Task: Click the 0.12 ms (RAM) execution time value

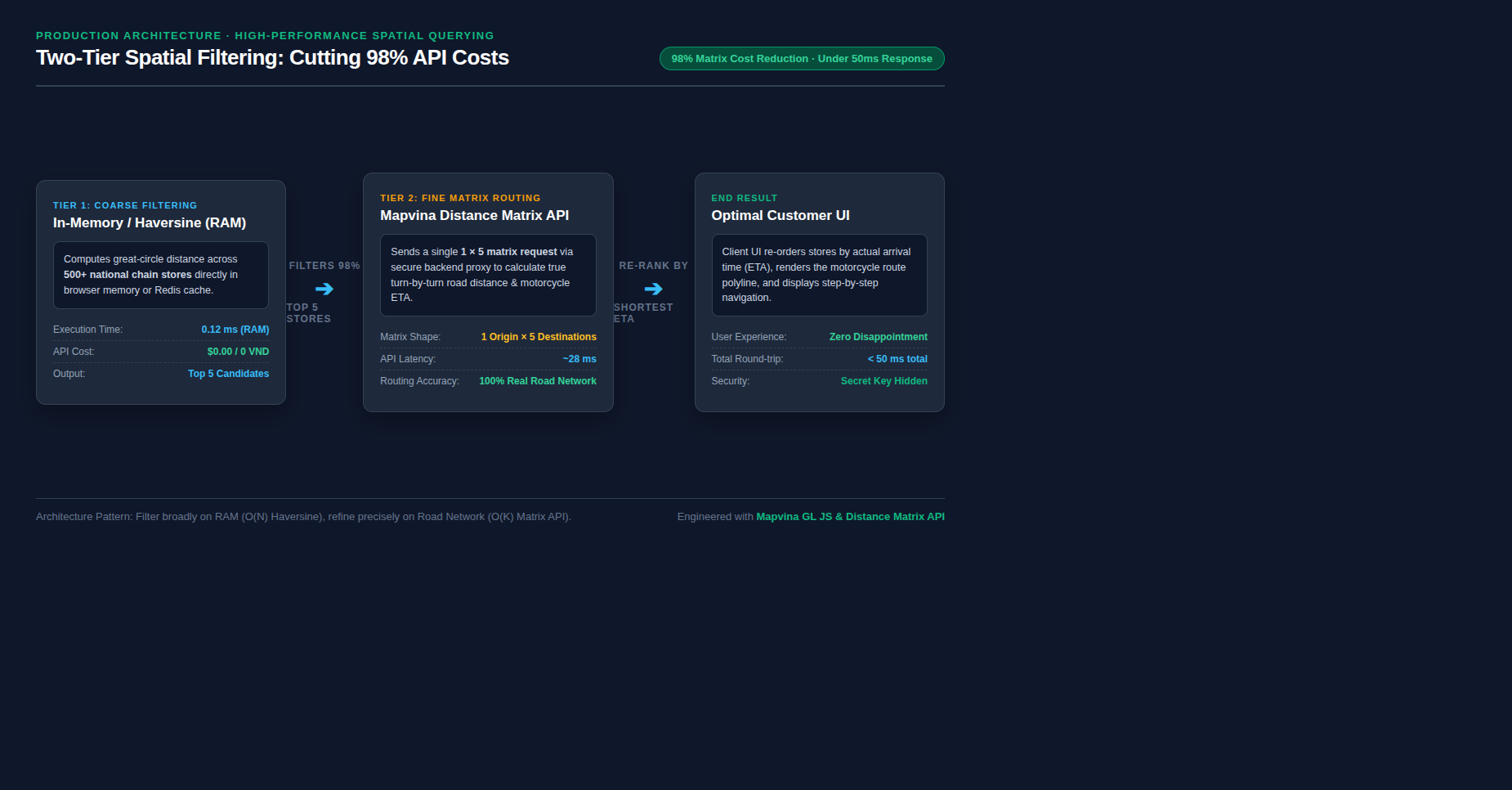Action: [x=235, y=330]
